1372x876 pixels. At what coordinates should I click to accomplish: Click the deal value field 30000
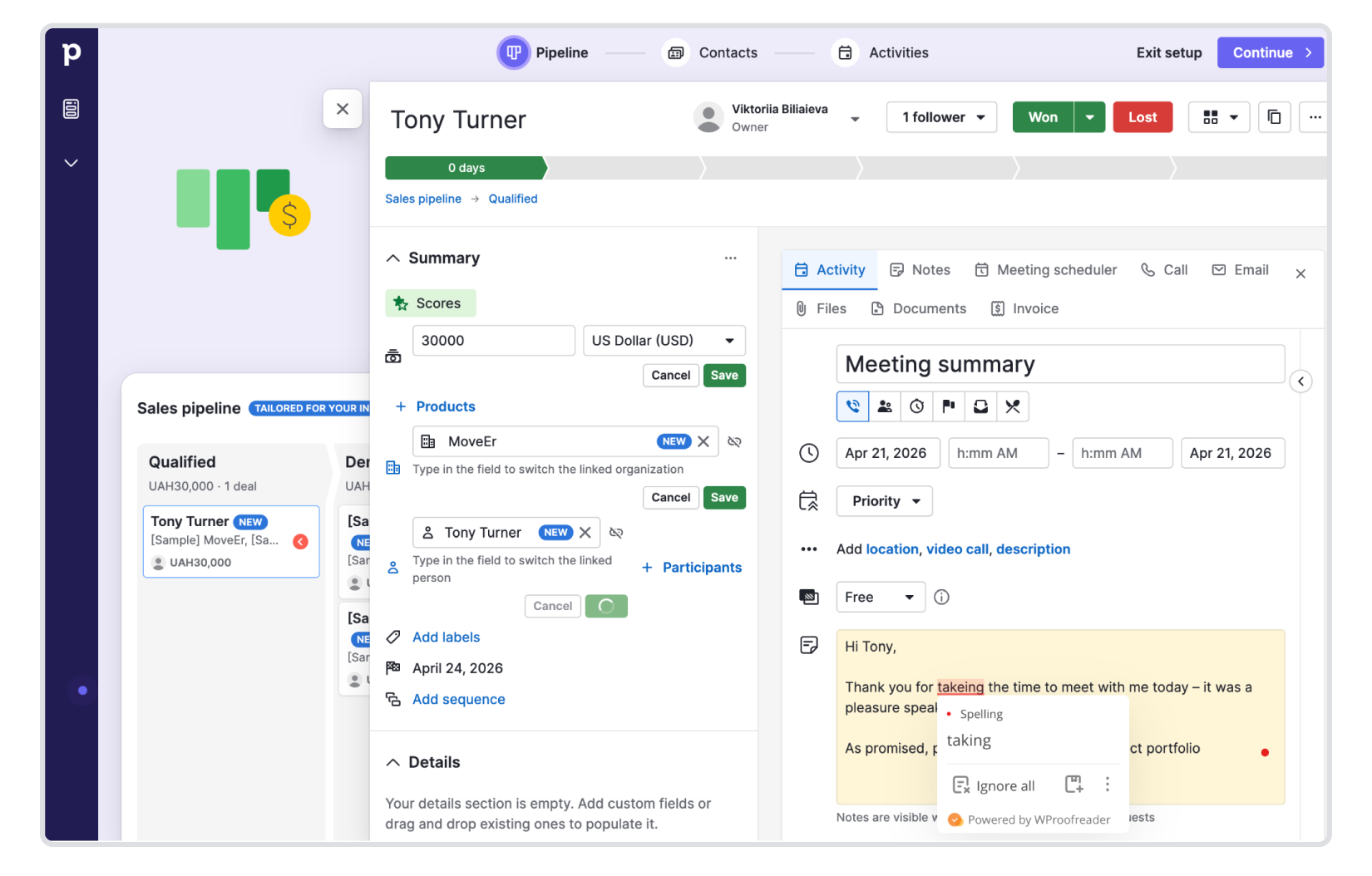click(x=494, y=341)
